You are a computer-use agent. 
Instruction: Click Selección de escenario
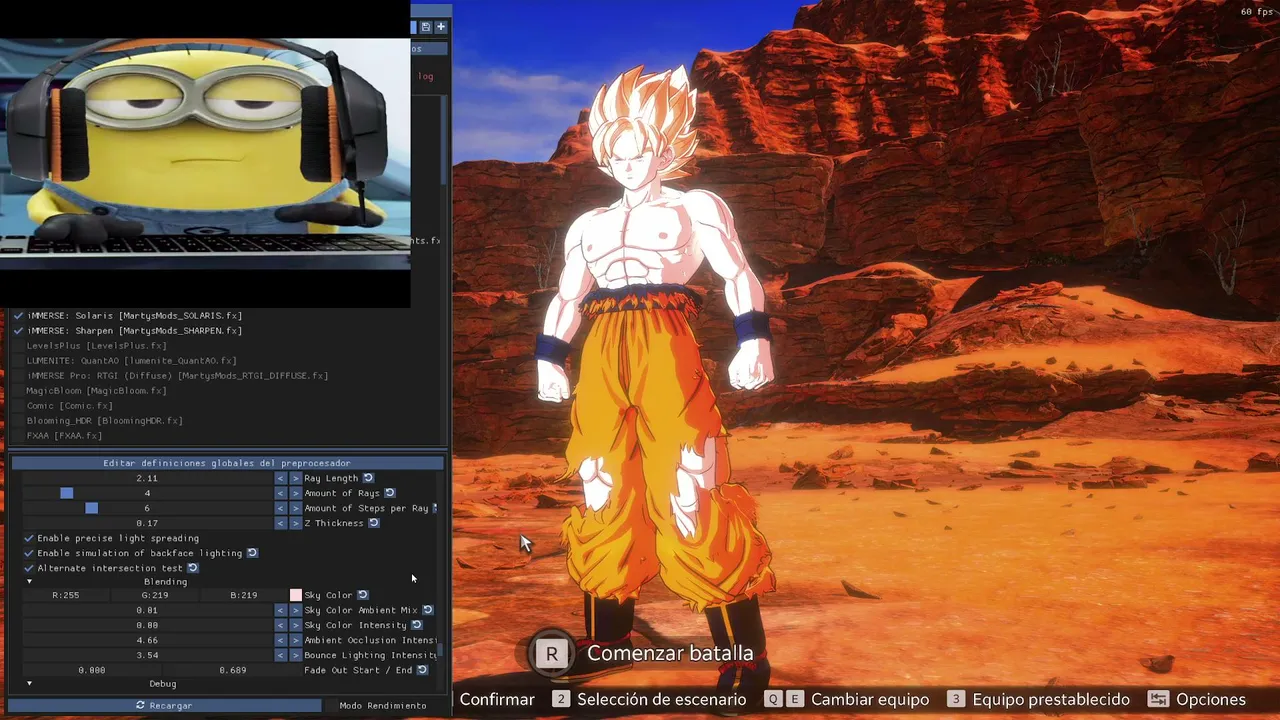pos(661,699)
